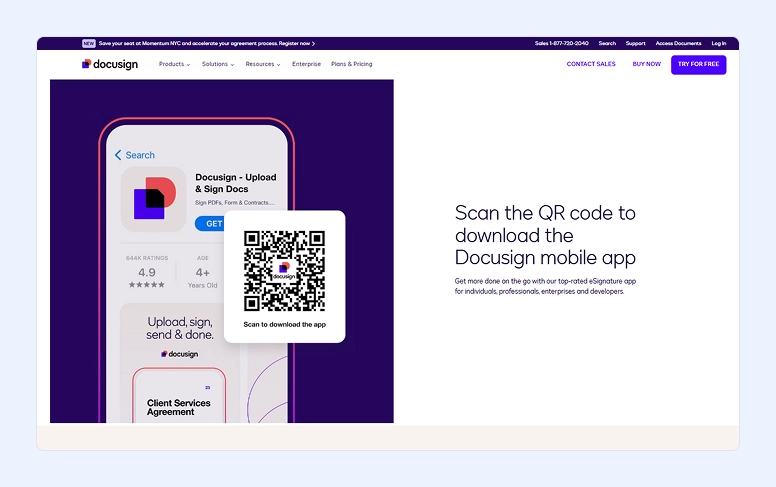776x487 pixels.
Task: Click the small docusign logo under 'Upload, sign'
Action: pos(180,354)
